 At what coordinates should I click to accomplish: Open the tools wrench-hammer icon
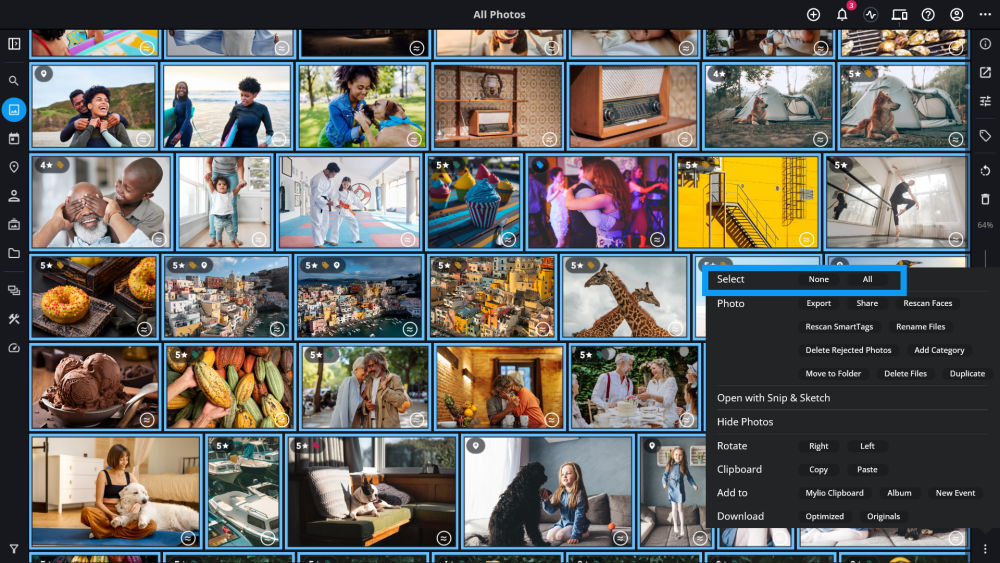point(14,319)
